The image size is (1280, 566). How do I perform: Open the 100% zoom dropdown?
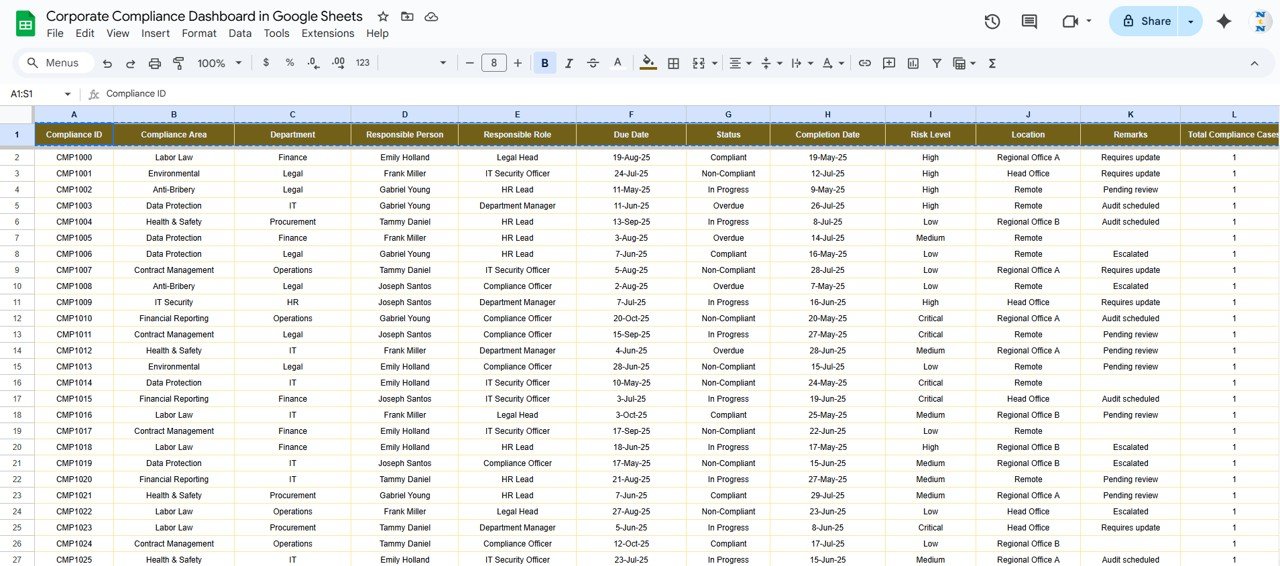pos(220,63)
